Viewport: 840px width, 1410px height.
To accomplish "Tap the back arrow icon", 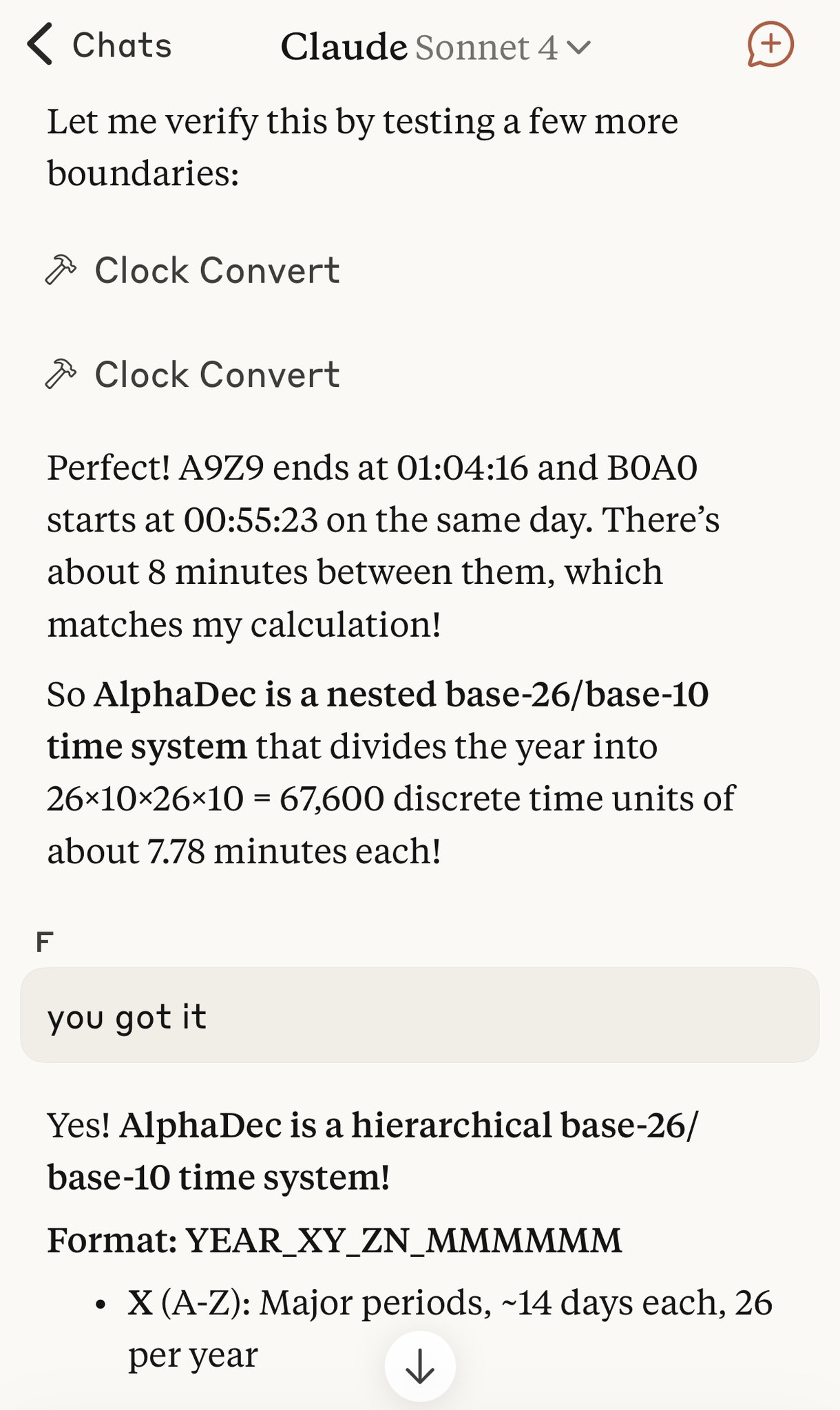I will point(40,45).
